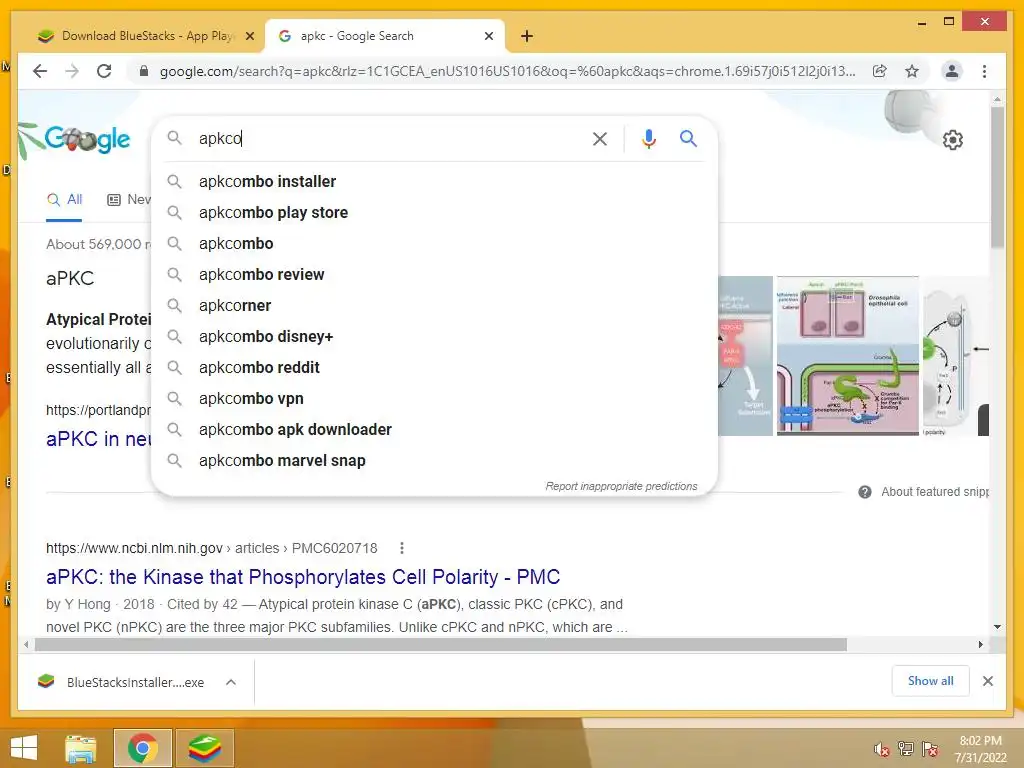Open new tab with the plus button
The width and height of the screenshot is (1024, 768).
pyautogui.click(x=527, y=36)
